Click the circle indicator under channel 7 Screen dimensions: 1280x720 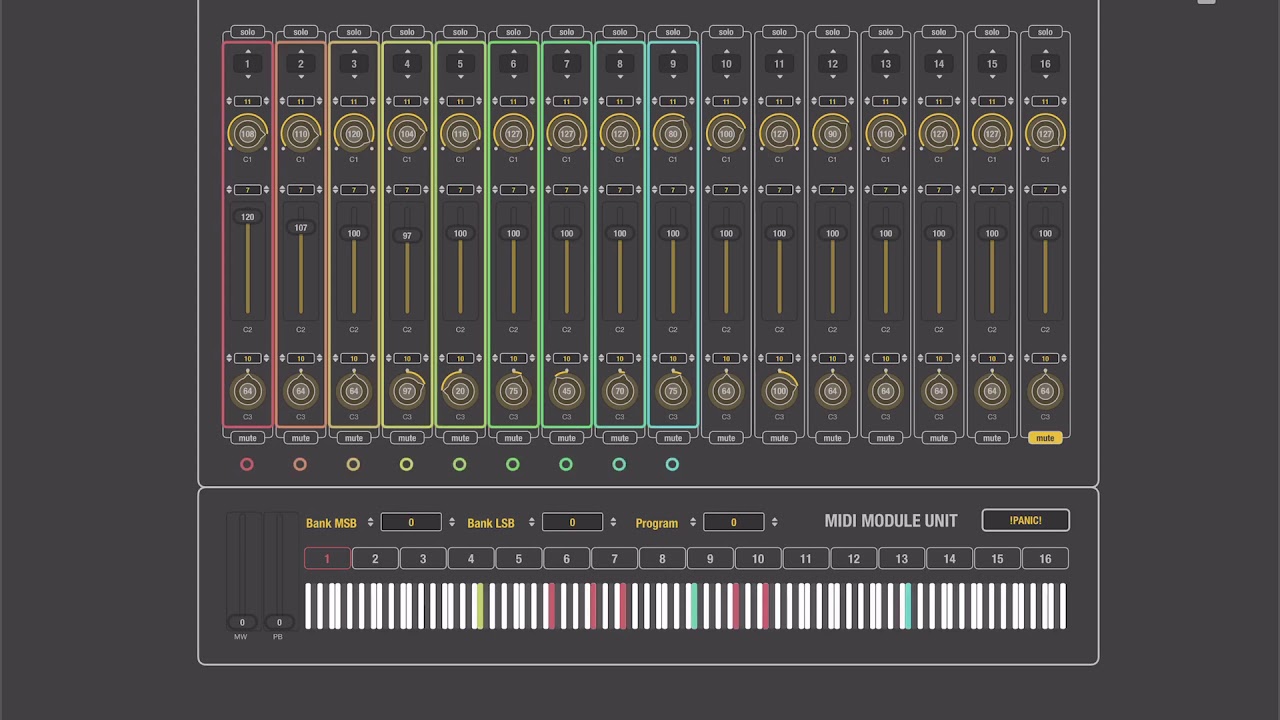pos(566,464)
